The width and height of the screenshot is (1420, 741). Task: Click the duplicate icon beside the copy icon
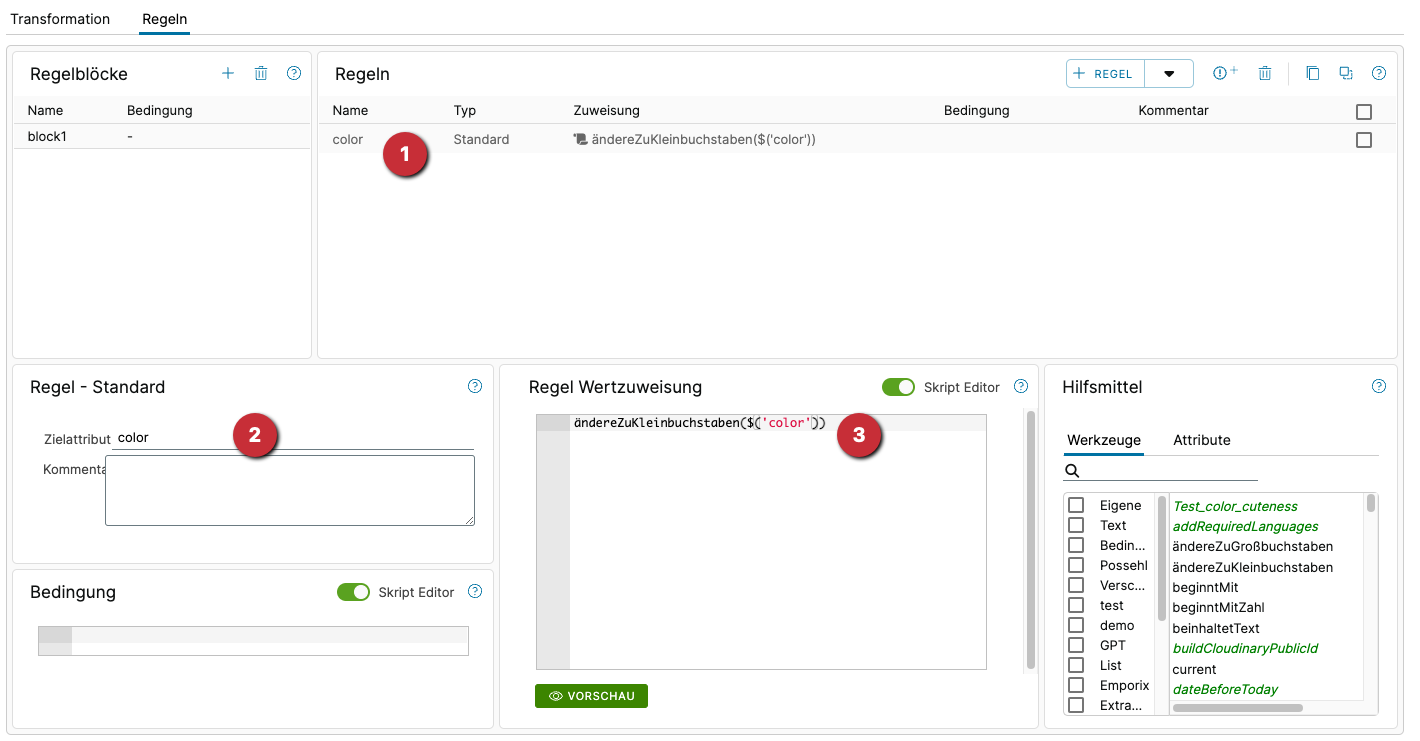point(1346,73)
